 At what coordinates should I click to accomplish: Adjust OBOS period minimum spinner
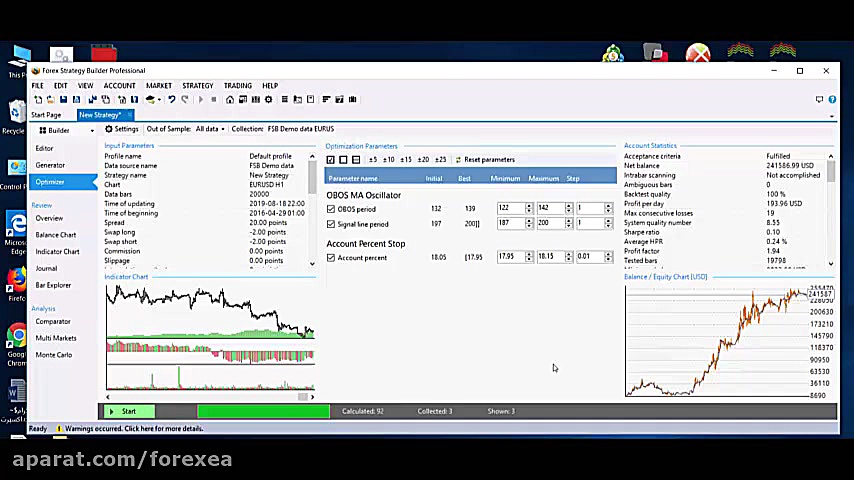(x=529, y=209)
